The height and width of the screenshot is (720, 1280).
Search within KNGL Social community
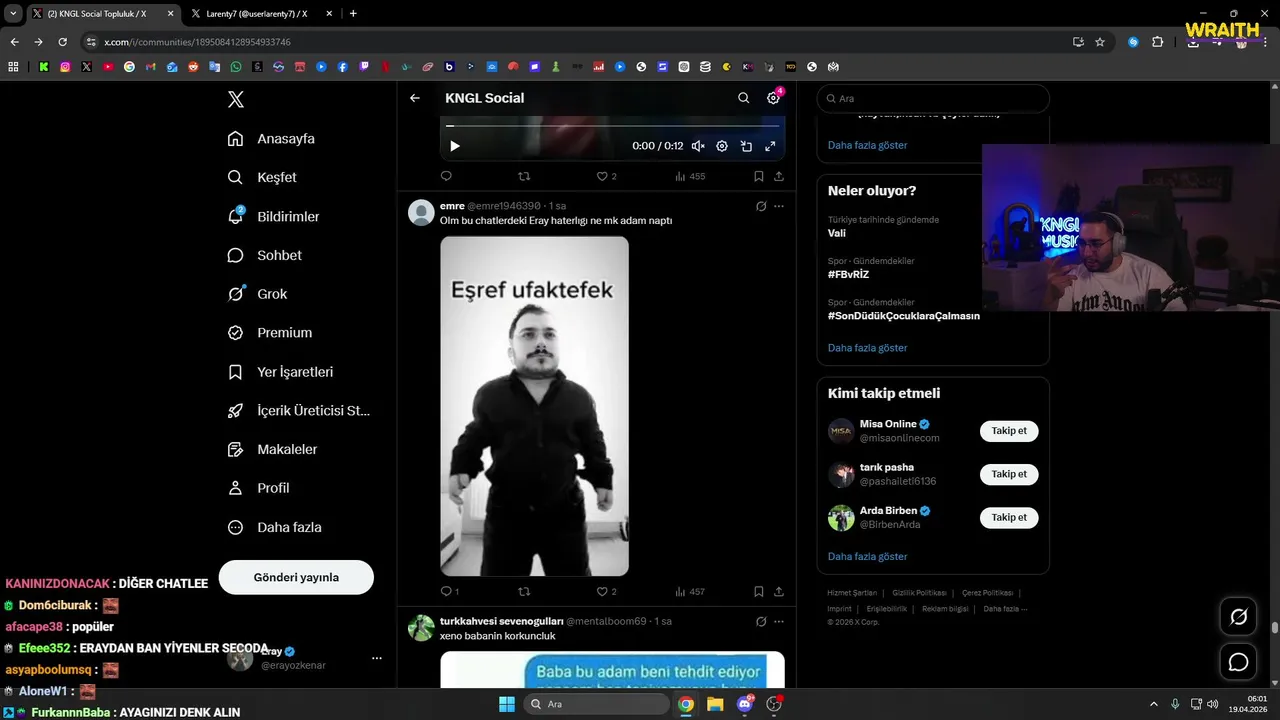coord(743,98)
